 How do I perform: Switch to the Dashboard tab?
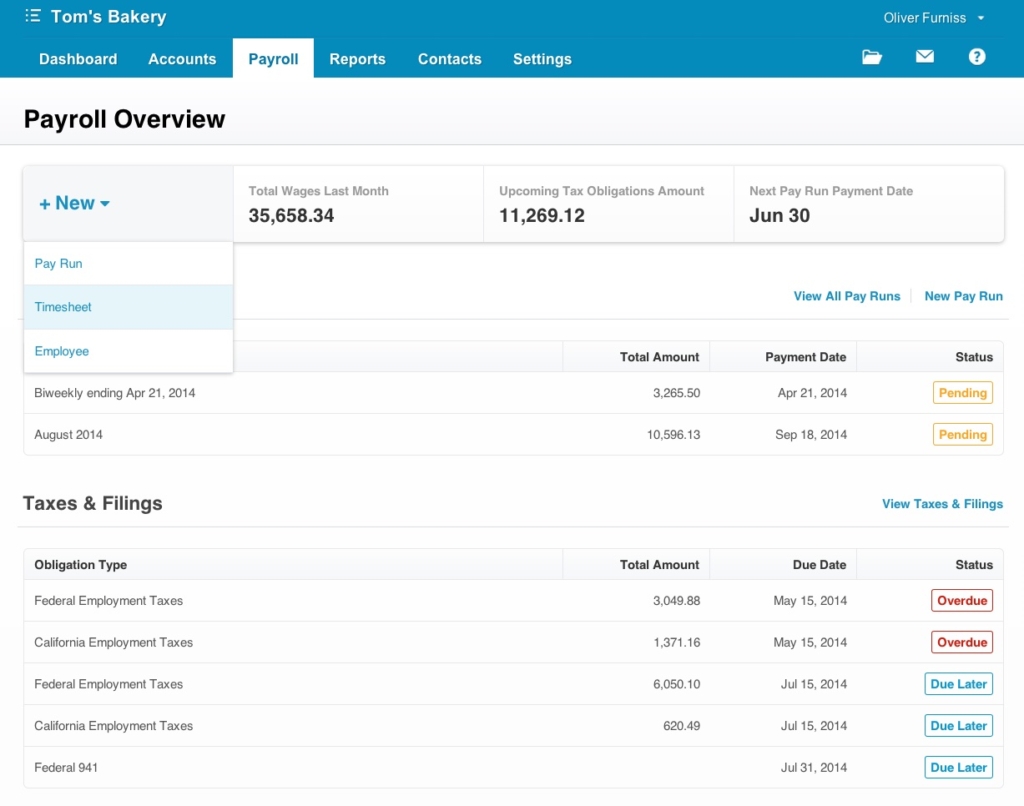coord(78,59)
